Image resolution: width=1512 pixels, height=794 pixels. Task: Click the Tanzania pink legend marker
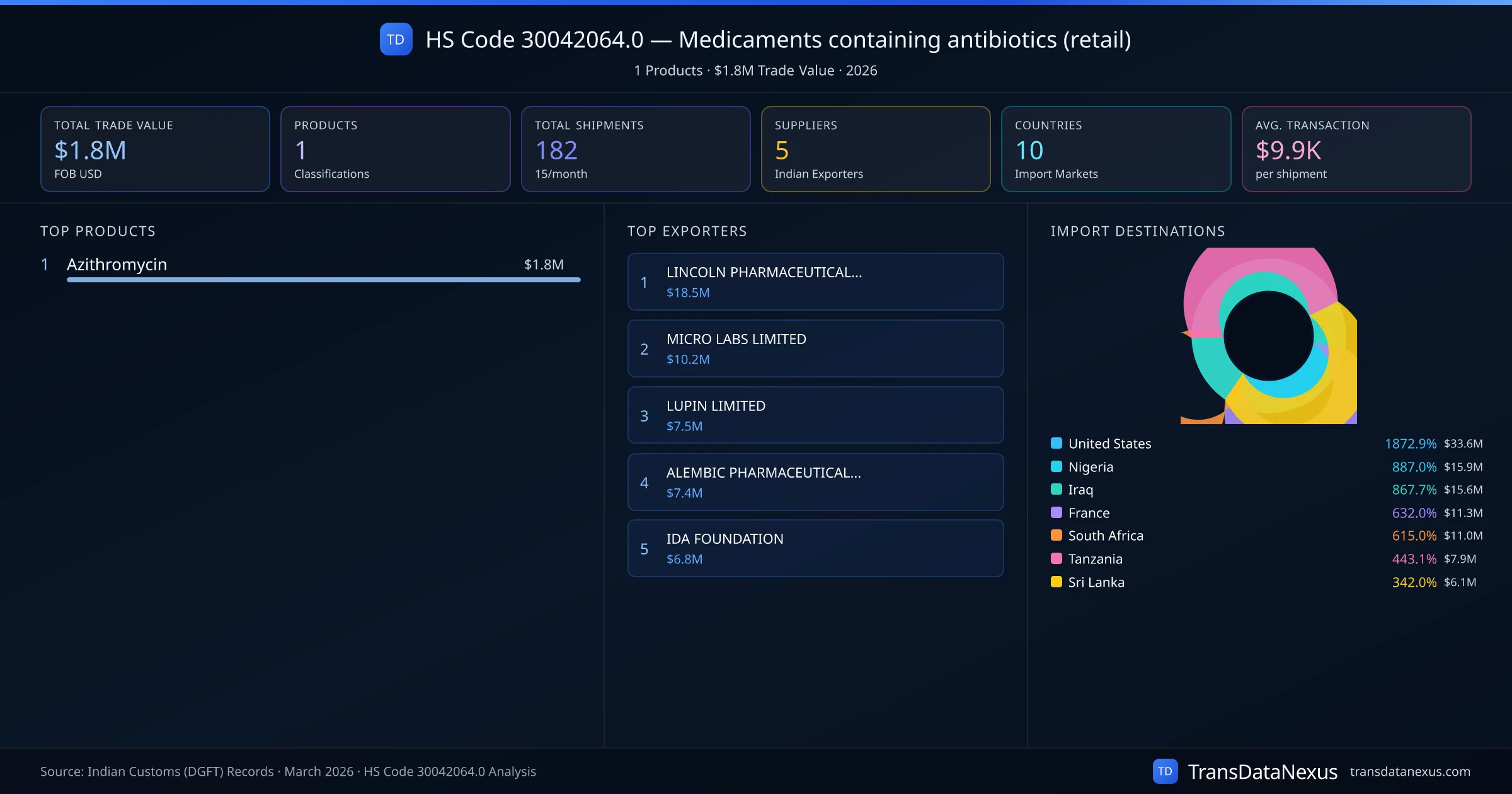pos(1057,558)
